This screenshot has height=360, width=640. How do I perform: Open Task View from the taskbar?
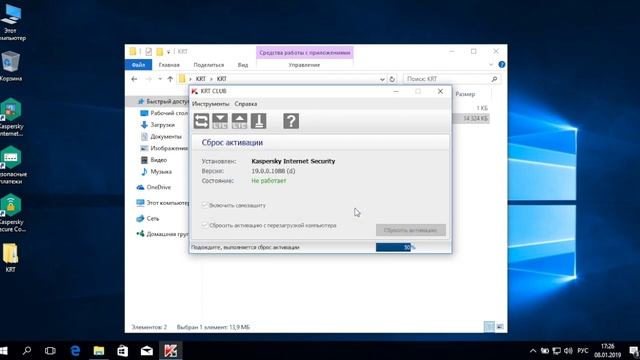50,351
